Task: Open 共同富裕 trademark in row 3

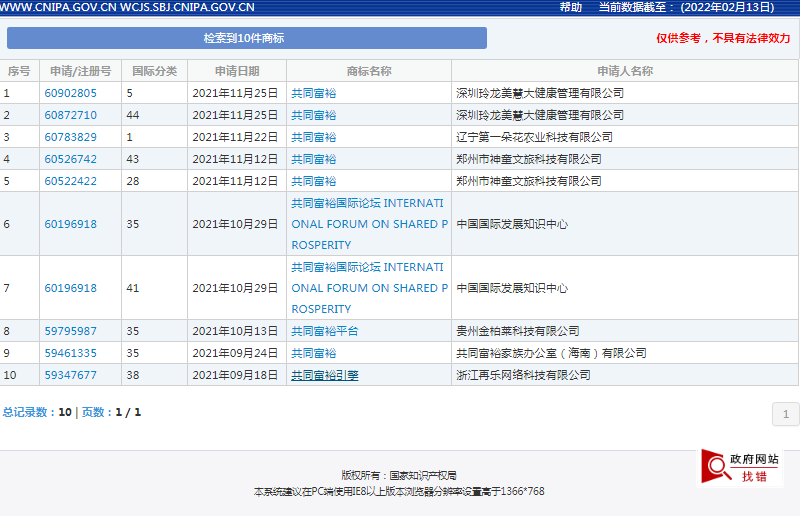Action: pos(314,137)
